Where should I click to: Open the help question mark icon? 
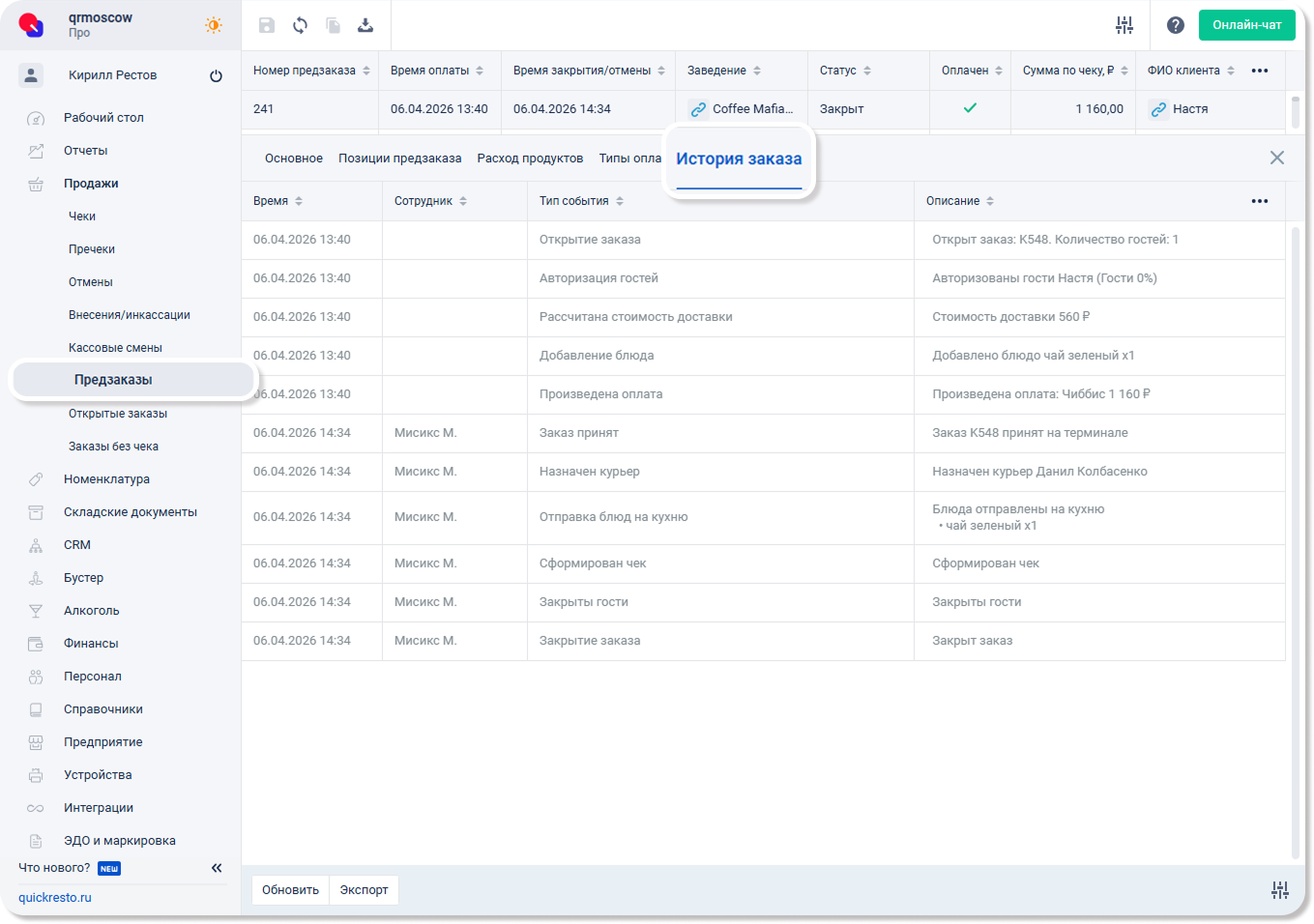point(1175,25)
